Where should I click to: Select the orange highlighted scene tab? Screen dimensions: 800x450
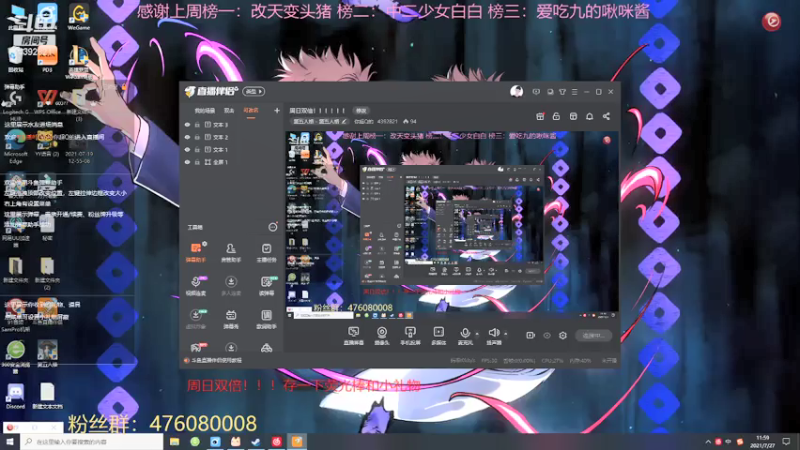coord(251,111)
